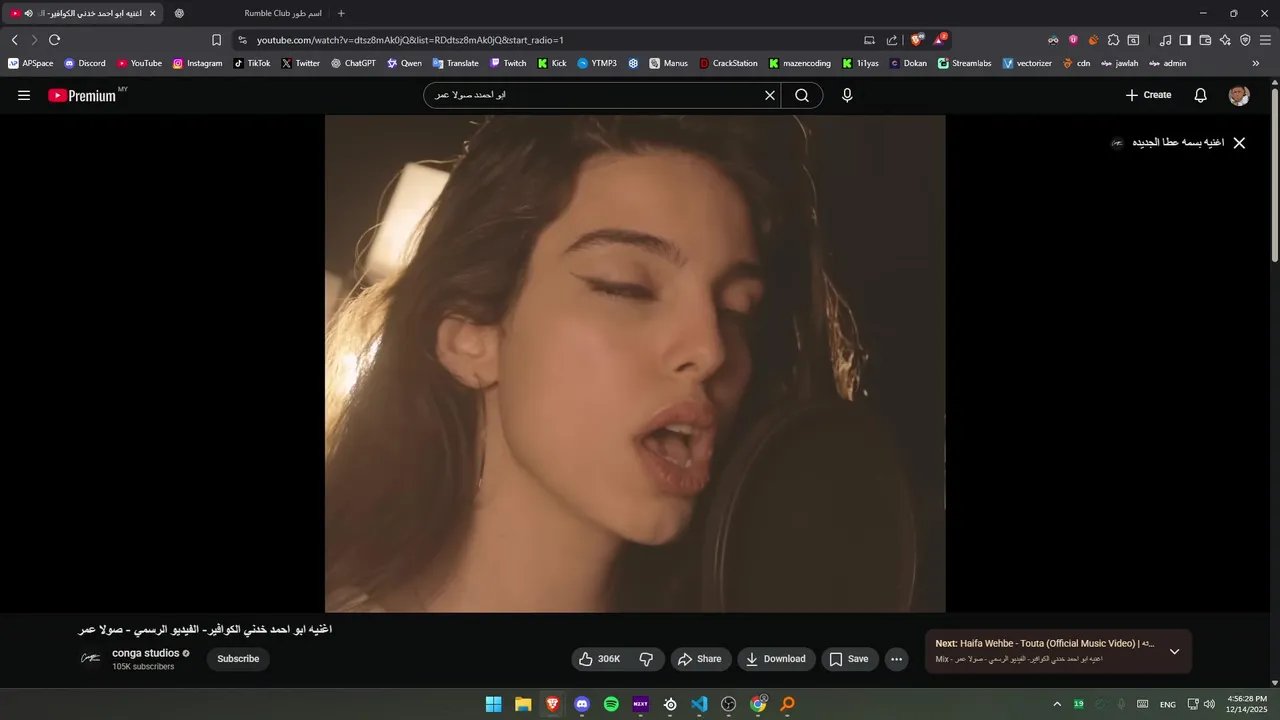The height and width of the screenshot is (720, 1280).
Task: Dislike the video with thumbs-down
Action: pyautogui.click(x=646, y=659)
